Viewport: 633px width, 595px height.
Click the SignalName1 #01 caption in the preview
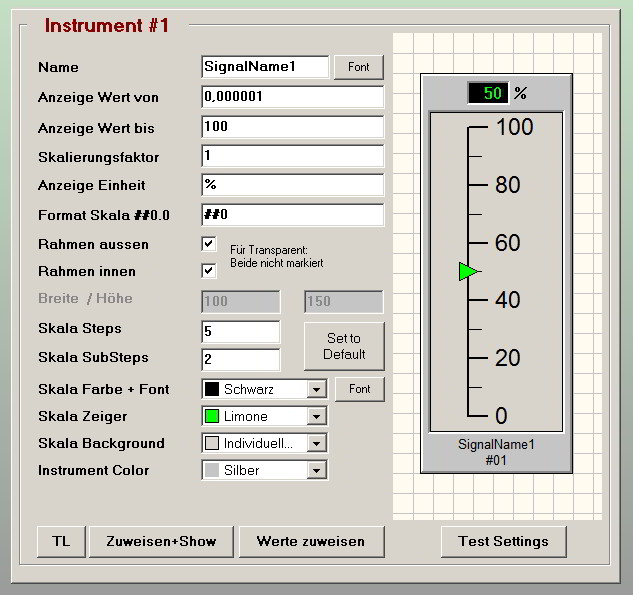tap(496, 452)
